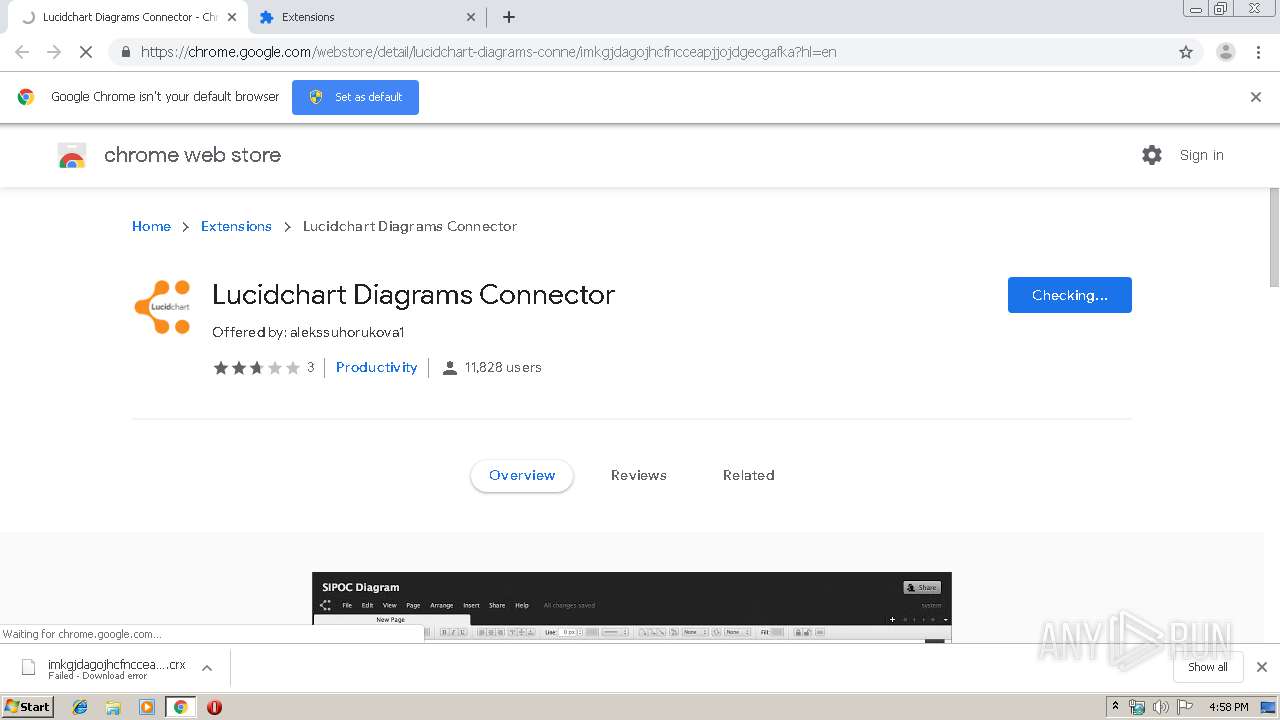
Task: Close the Extensions tab
Action: tap(471, 17)
